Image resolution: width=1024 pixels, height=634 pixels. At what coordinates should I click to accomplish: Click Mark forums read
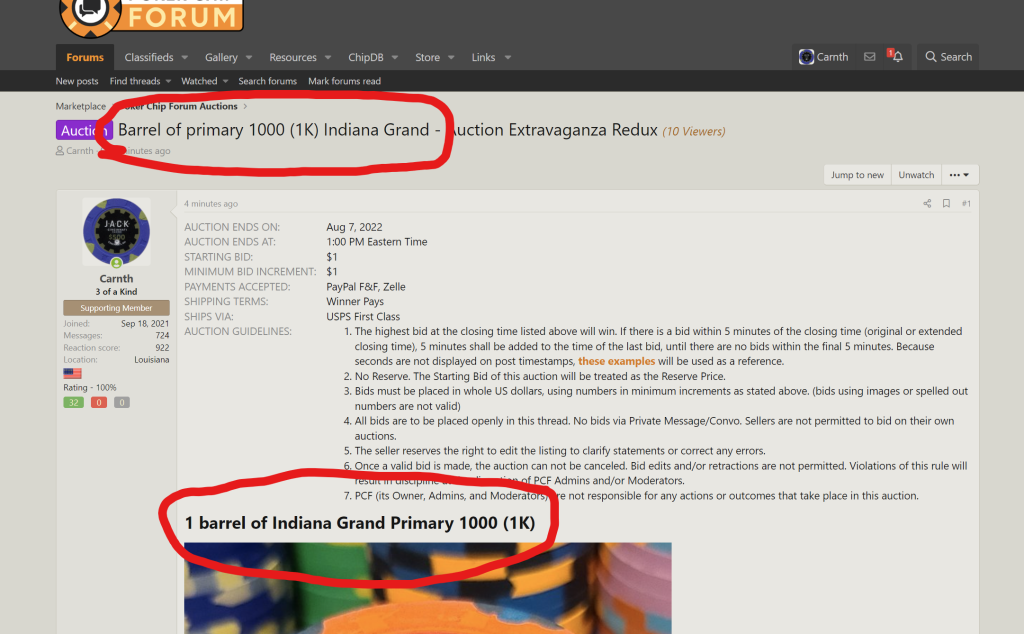click(344, 81)
